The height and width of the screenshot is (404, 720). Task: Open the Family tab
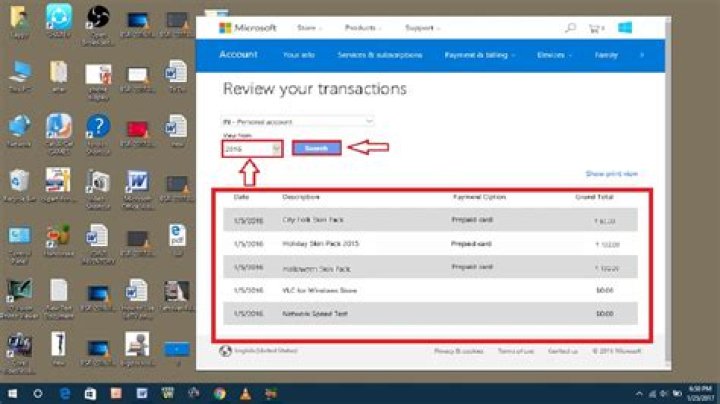(x=606, y=55)
